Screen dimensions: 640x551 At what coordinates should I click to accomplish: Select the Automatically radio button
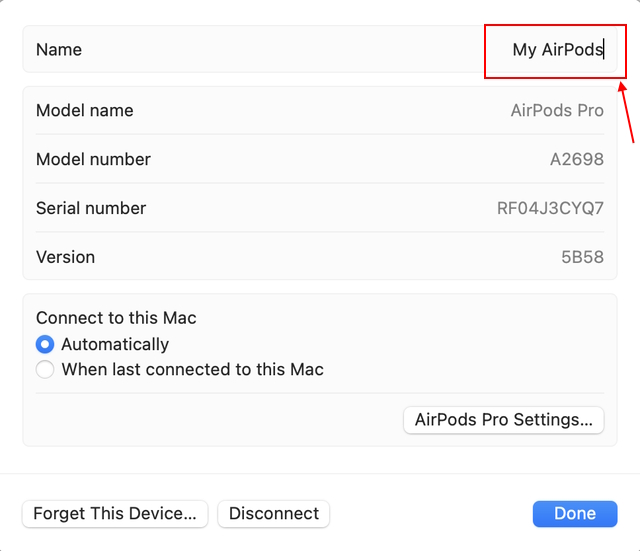[45, 344]
